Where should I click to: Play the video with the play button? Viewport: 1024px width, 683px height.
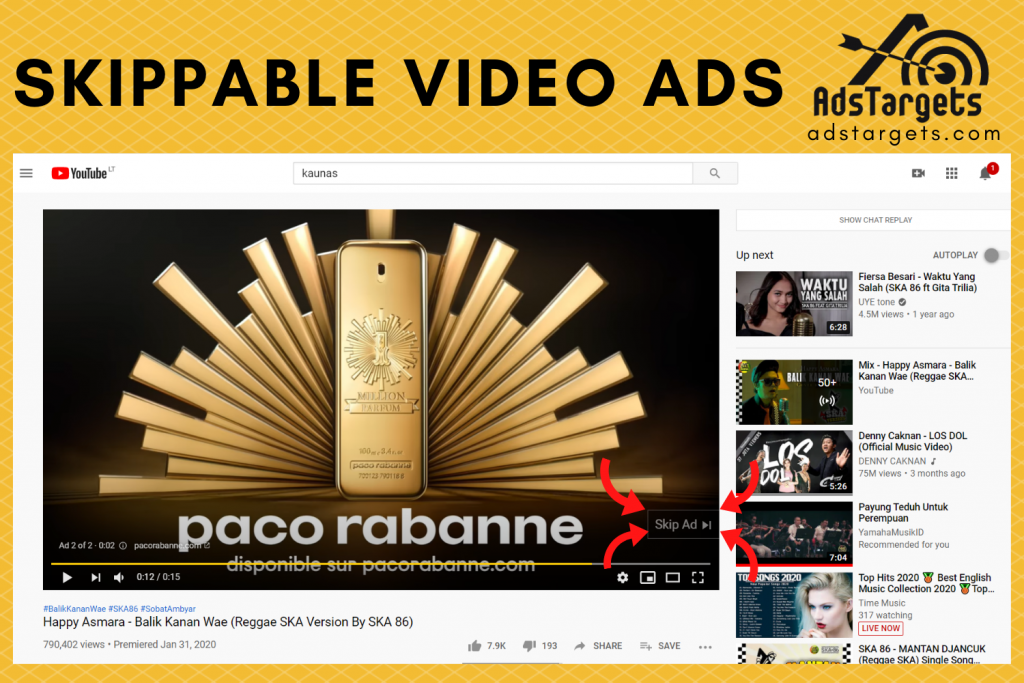click(67, 577)
